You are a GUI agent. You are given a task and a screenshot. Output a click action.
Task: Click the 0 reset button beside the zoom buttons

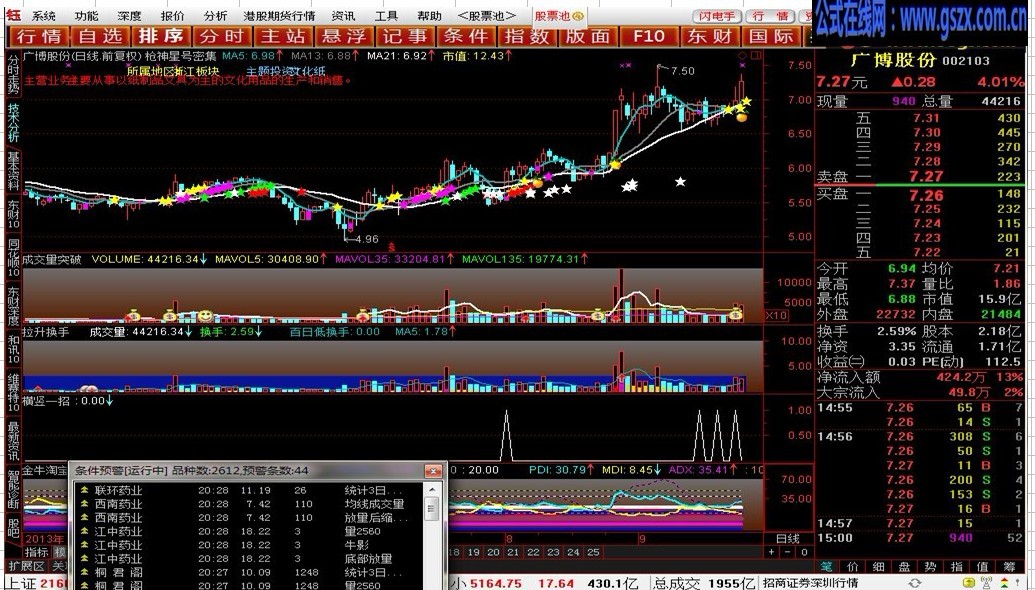803,552
